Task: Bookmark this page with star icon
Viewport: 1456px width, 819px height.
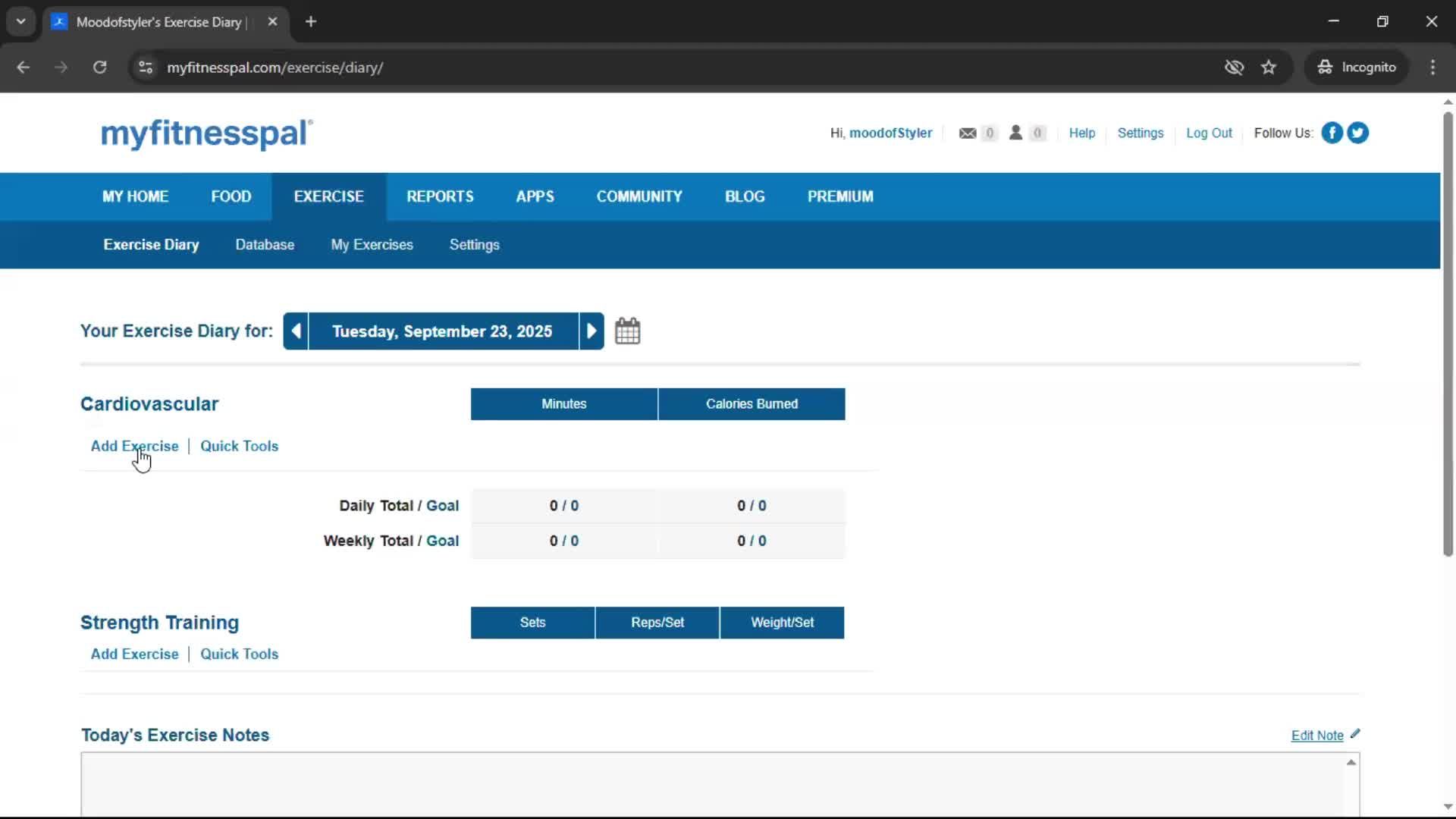Action: click(1269, 67)
